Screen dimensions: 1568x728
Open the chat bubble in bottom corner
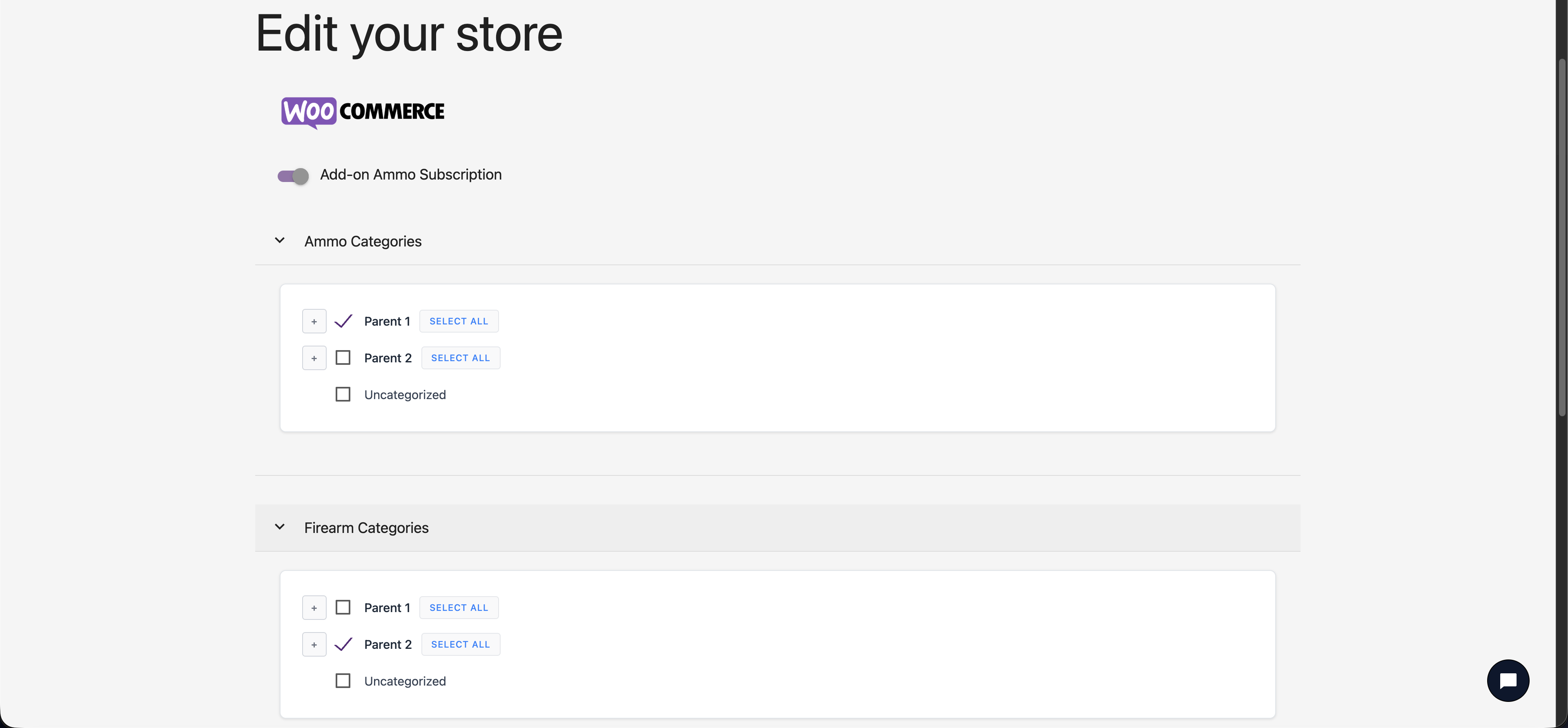click(x=1508, y=680)
